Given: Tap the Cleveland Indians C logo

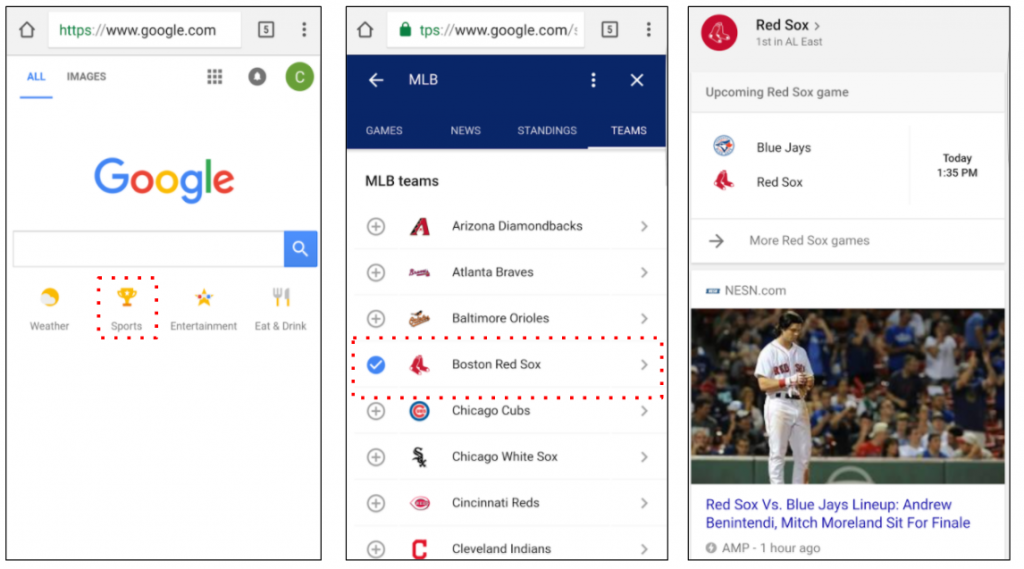Looking at the screenshot, I should click(419, 549).
